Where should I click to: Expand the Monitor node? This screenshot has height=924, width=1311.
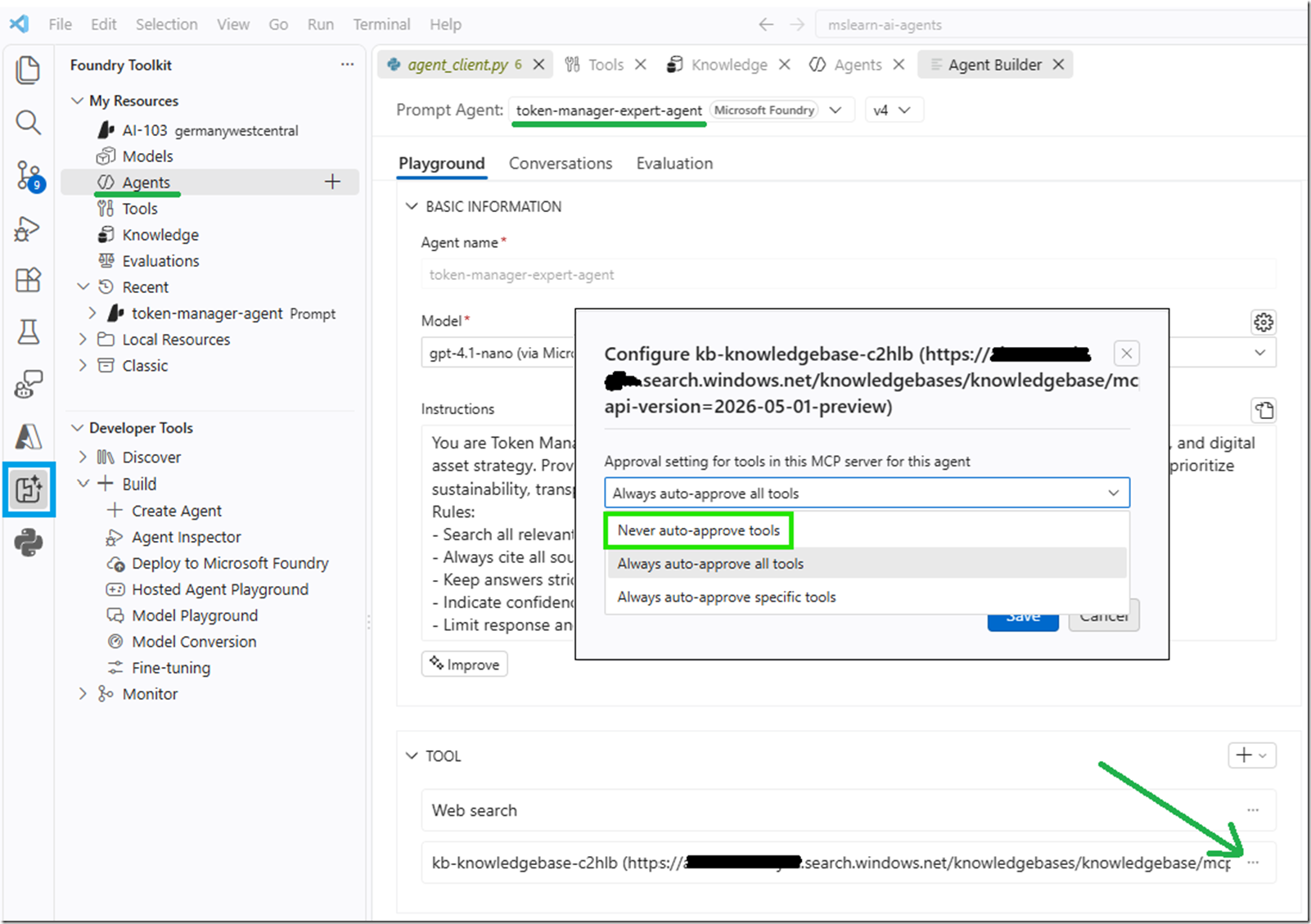83,694
